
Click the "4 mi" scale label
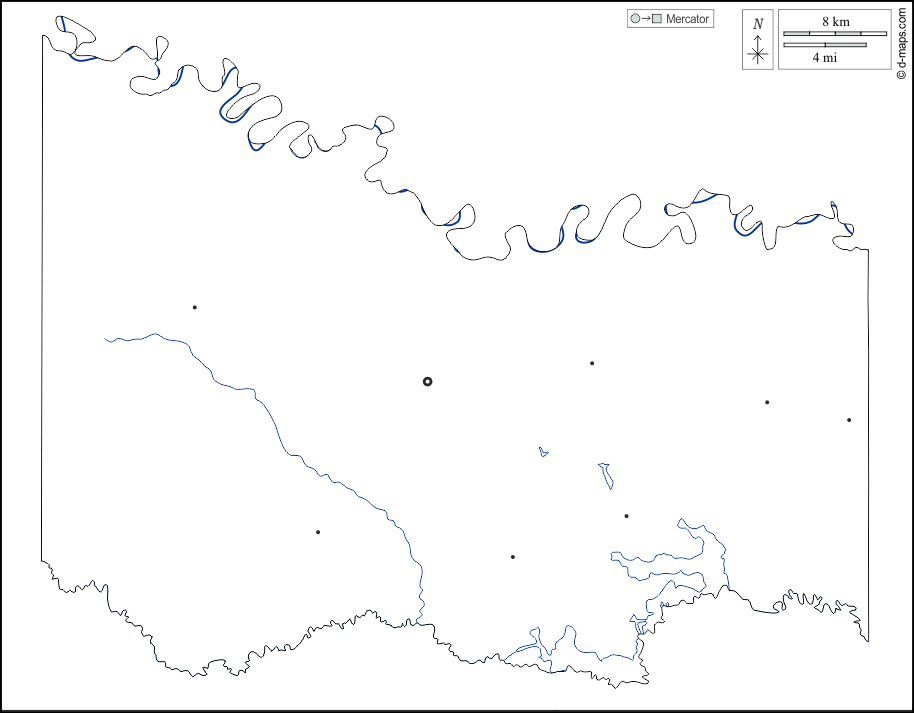[x=825, y=57]
